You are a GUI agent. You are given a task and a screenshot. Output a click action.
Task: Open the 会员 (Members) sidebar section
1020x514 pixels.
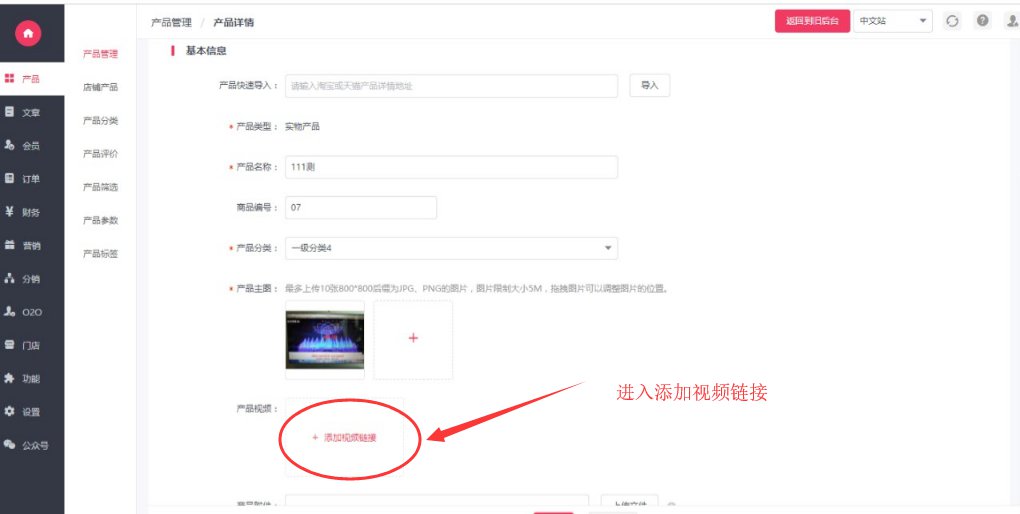[x=24, y=145]
